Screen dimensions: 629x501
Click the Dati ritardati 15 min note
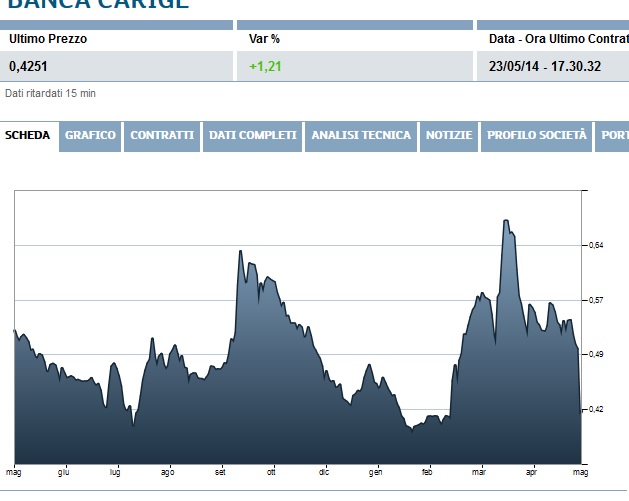pyautogui.click(x=50, y=93)
